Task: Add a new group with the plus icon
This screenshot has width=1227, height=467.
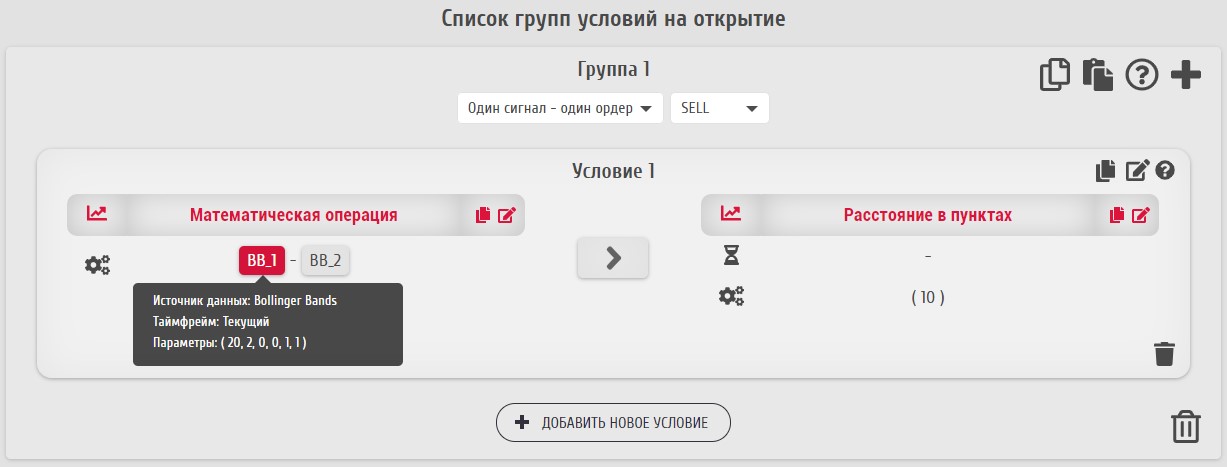Action: click(x=1185, y=76)
